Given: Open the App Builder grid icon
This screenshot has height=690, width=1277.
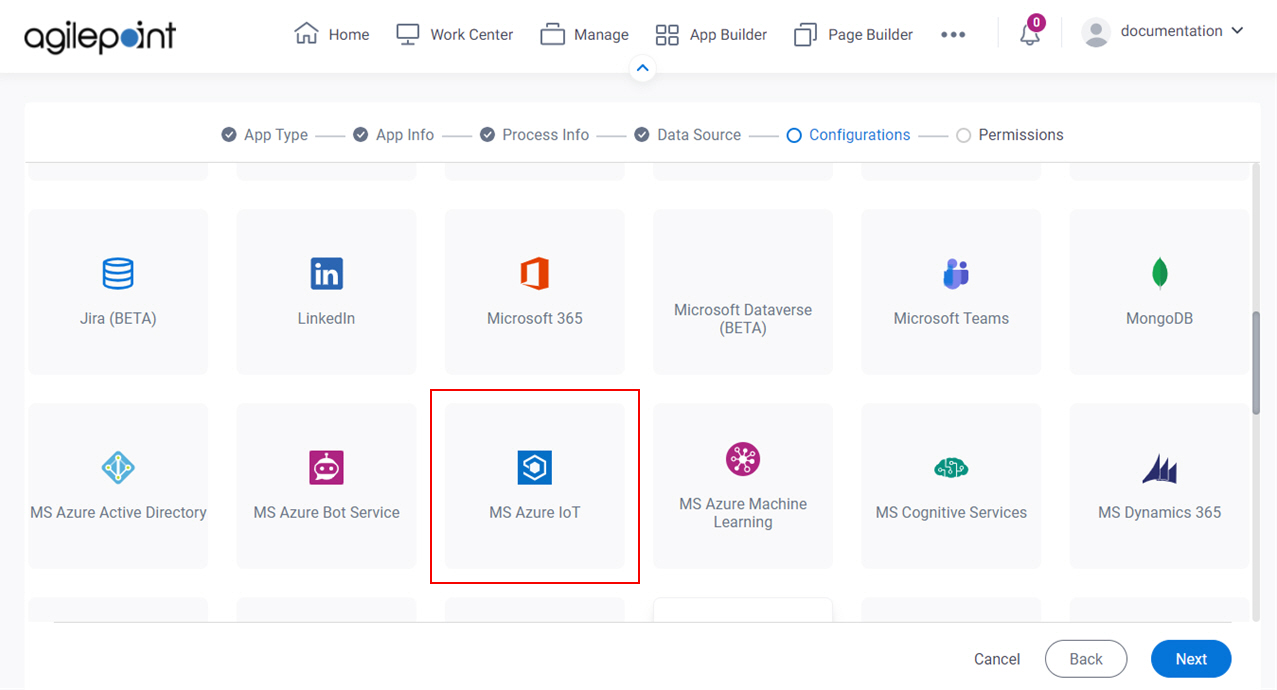Looking at the screenshot, I should [667, 35].
